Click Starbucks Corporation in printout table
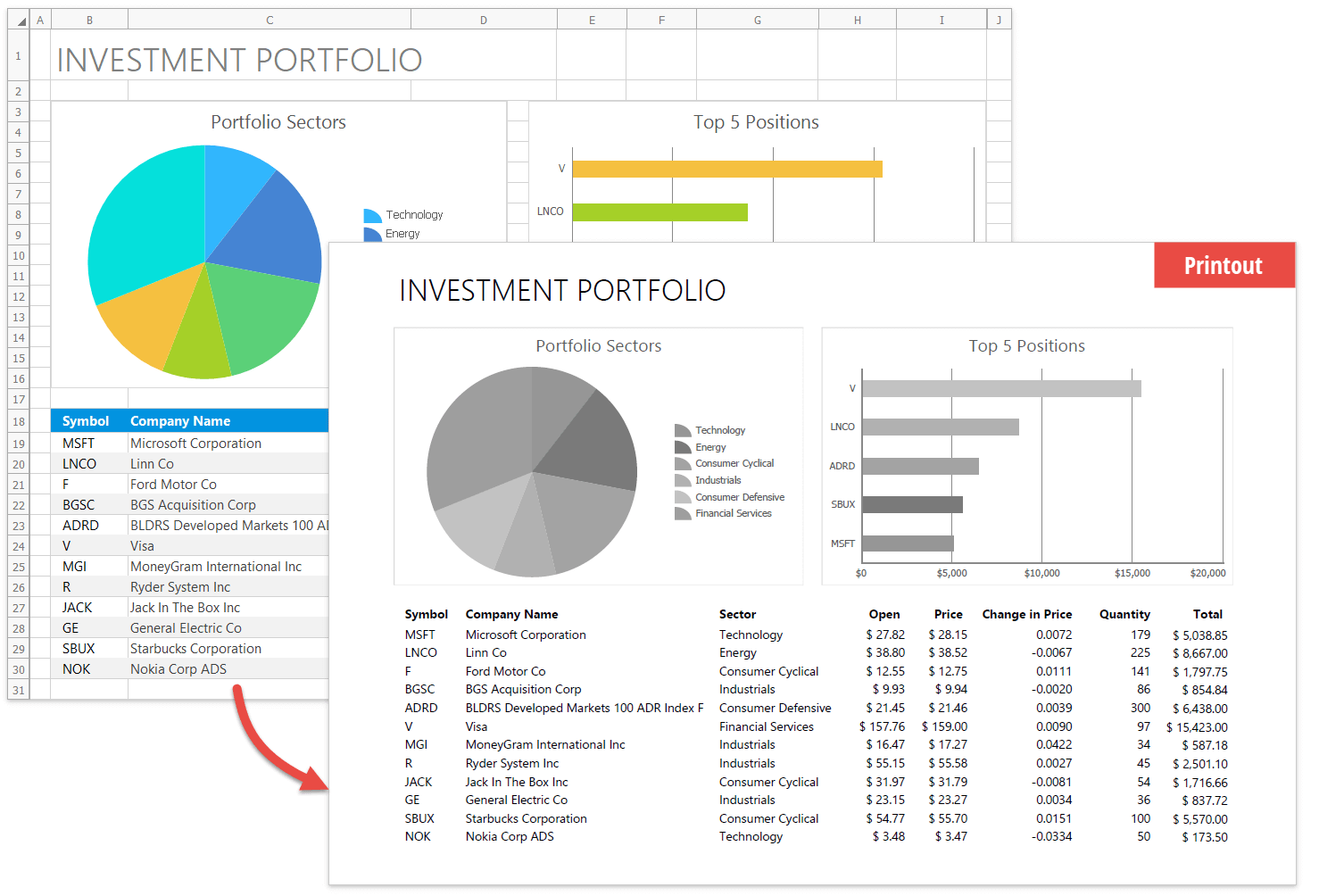This screenshot has height=896, width=1319. (x=526, y=818)
